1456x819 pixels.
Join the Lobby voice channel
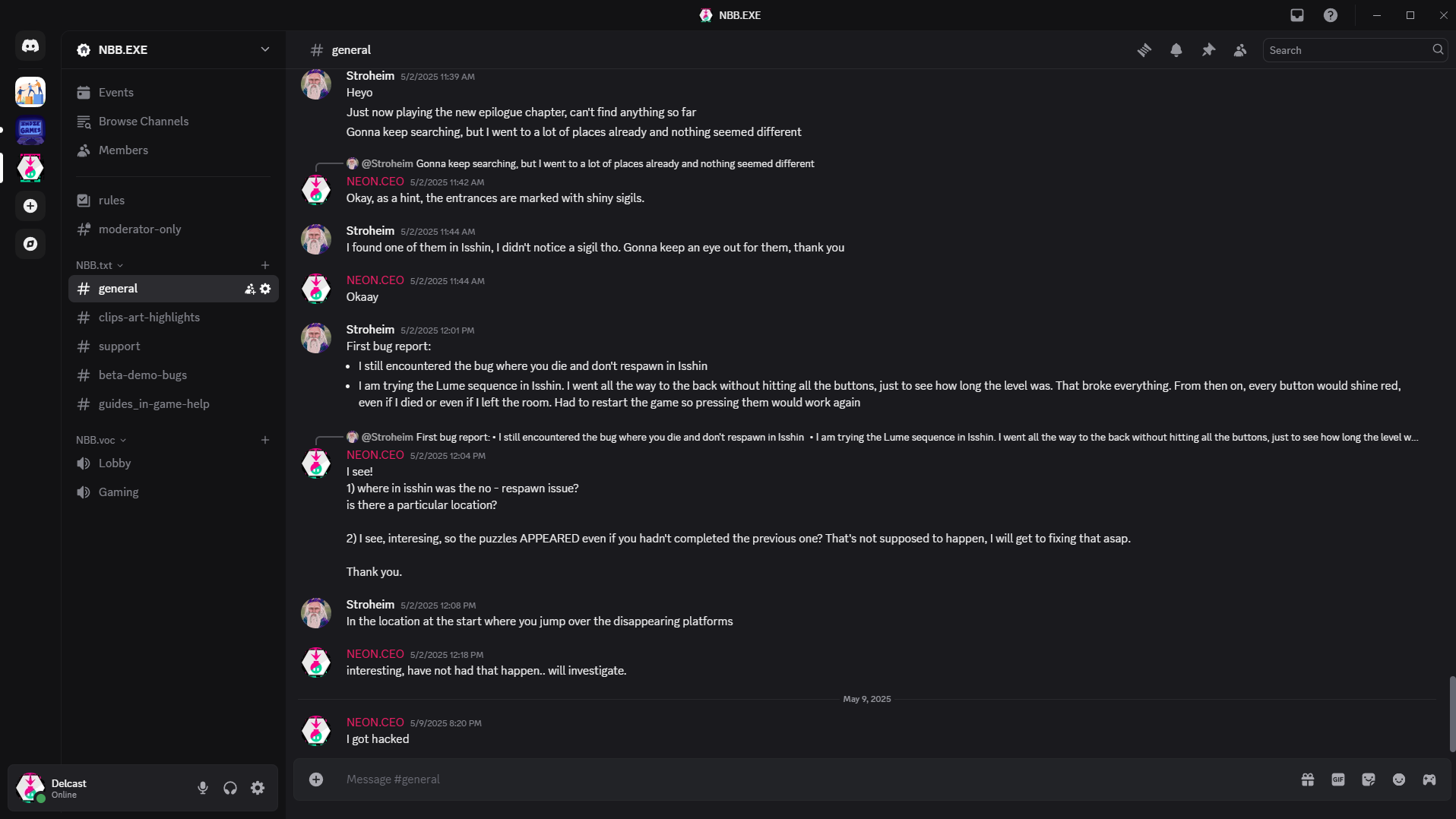tap(114, 463)
